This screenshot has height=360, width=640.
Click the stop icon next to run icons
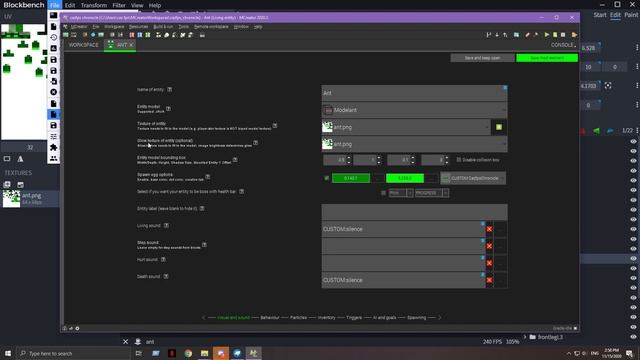click(x=563, y=35)
